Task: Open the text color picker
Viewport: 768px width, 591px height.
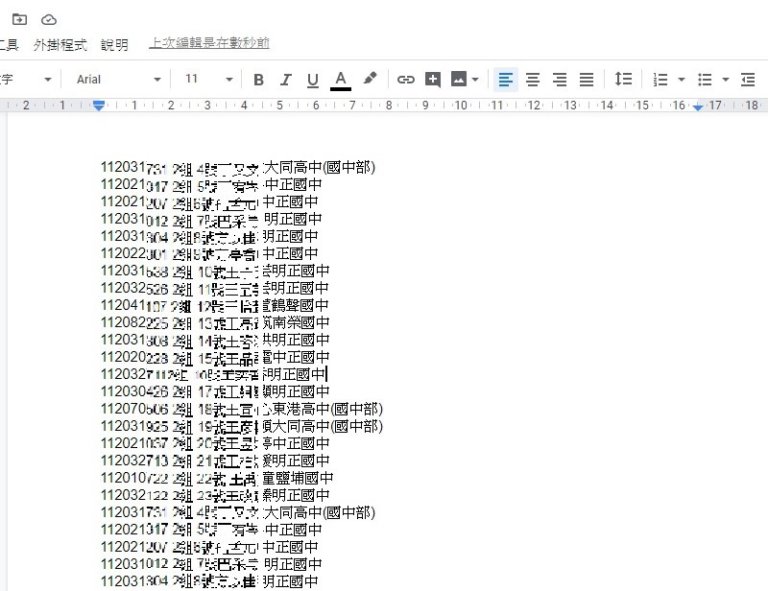Action: 340,80
